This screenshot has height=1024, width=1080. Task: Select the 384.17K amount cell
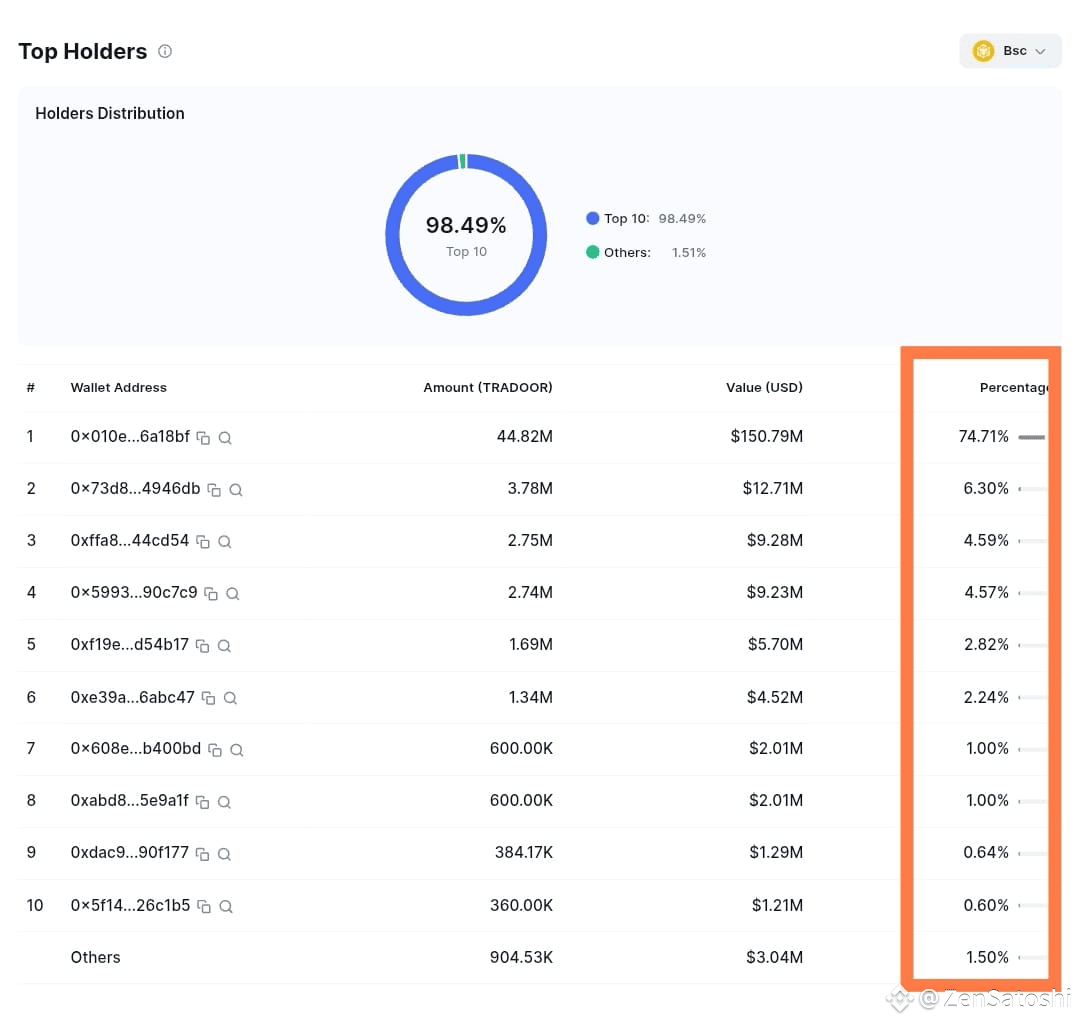pyautogui.click(x=523, y=852)
